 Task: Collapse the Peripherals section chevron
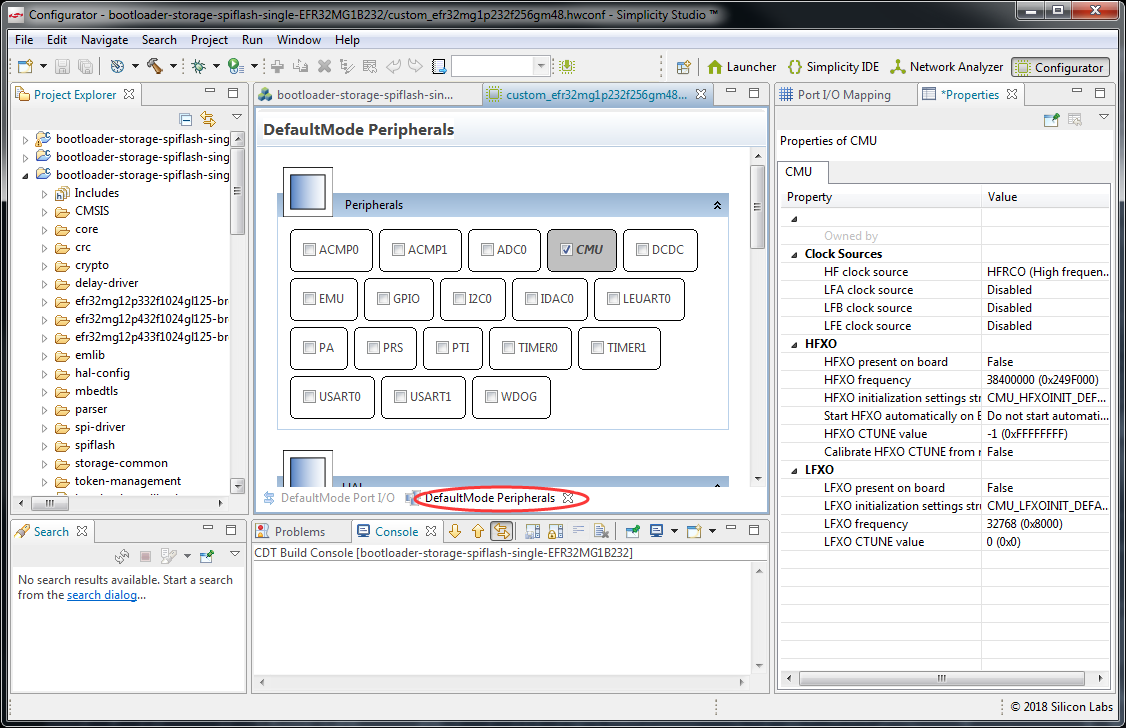pos(717,205)
